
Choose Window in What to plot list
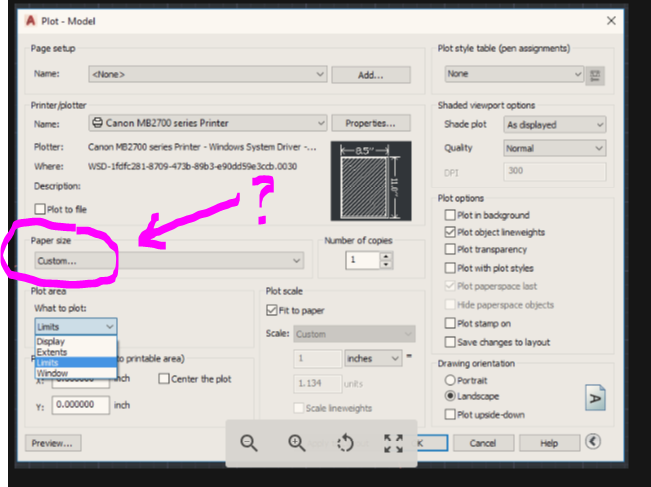(76, 373)
